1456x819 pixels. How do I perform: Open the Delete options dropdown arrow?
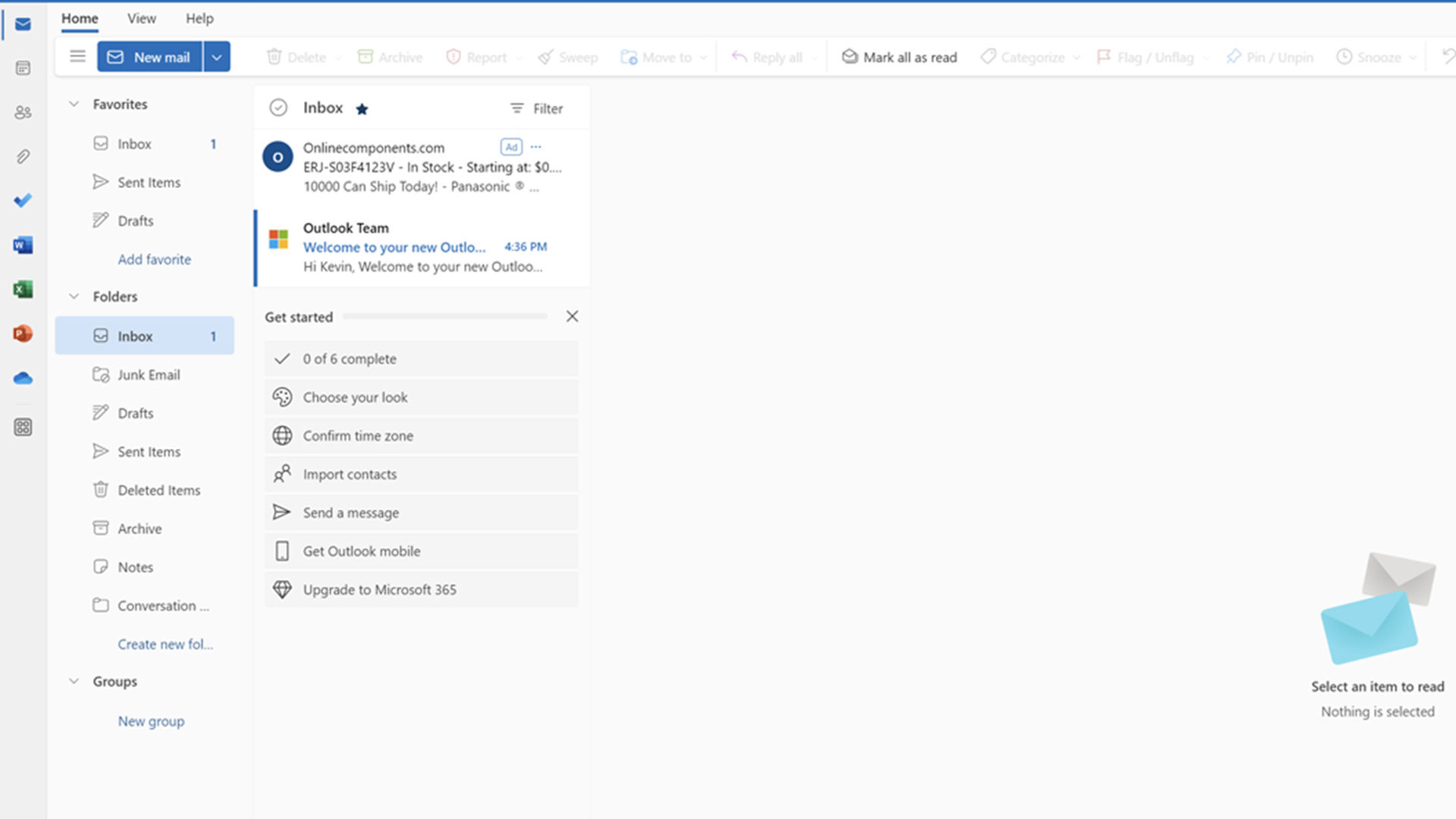click(338, 58)
